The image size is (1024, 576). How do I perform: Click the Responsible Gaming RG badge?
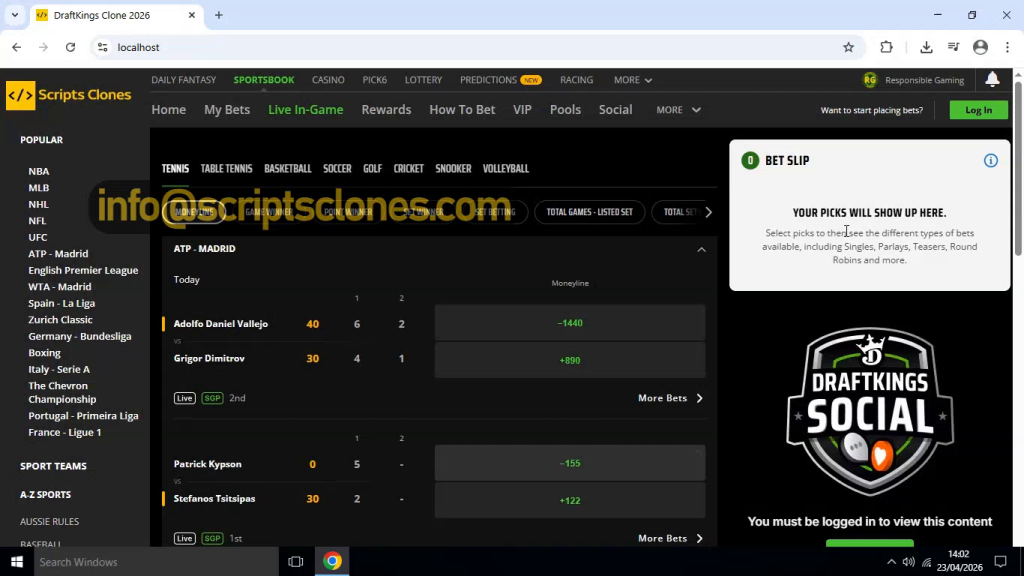(x=870, y=80)
